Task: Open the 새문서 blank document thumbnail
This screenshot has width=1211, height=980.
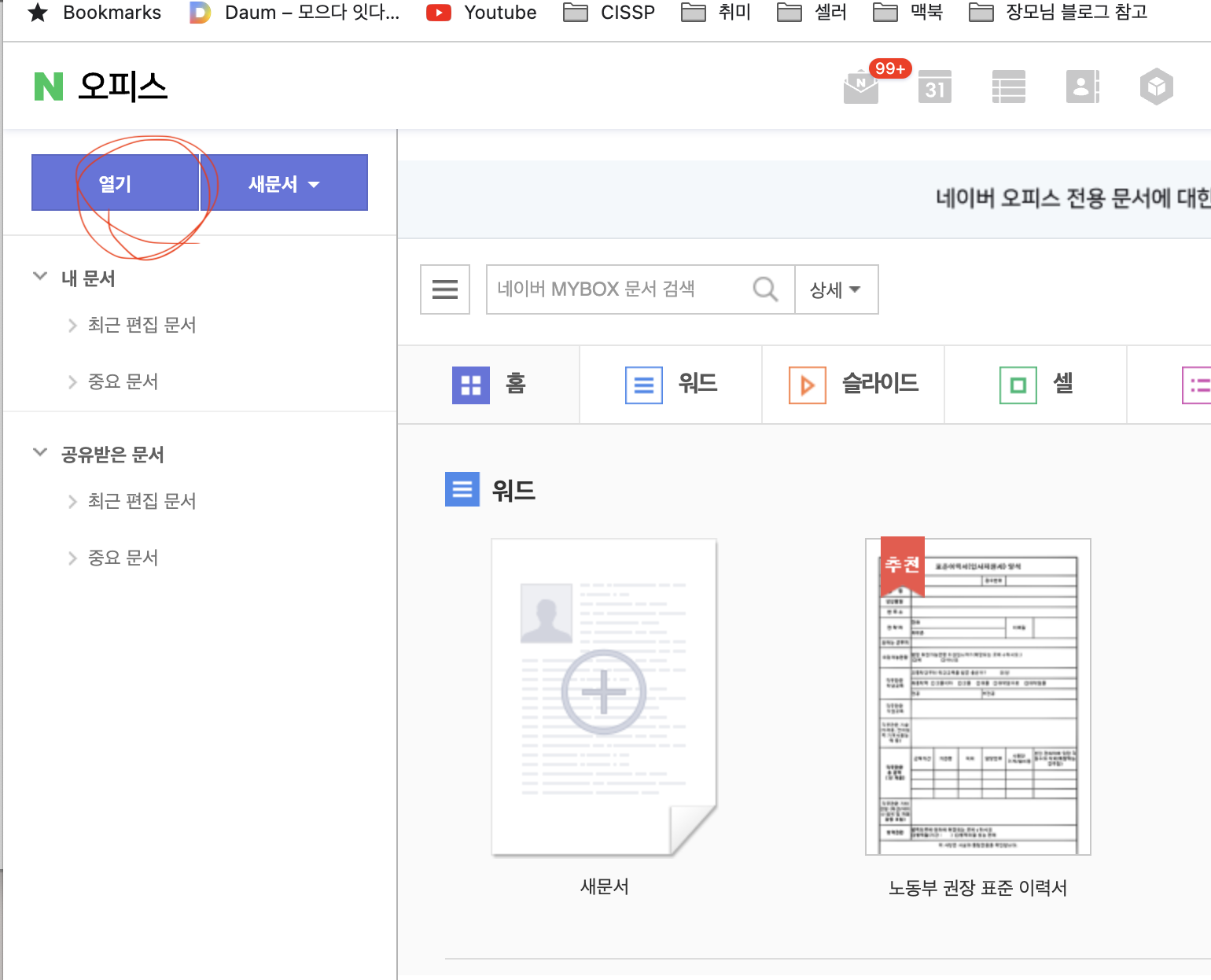Action: coord(604,698)
